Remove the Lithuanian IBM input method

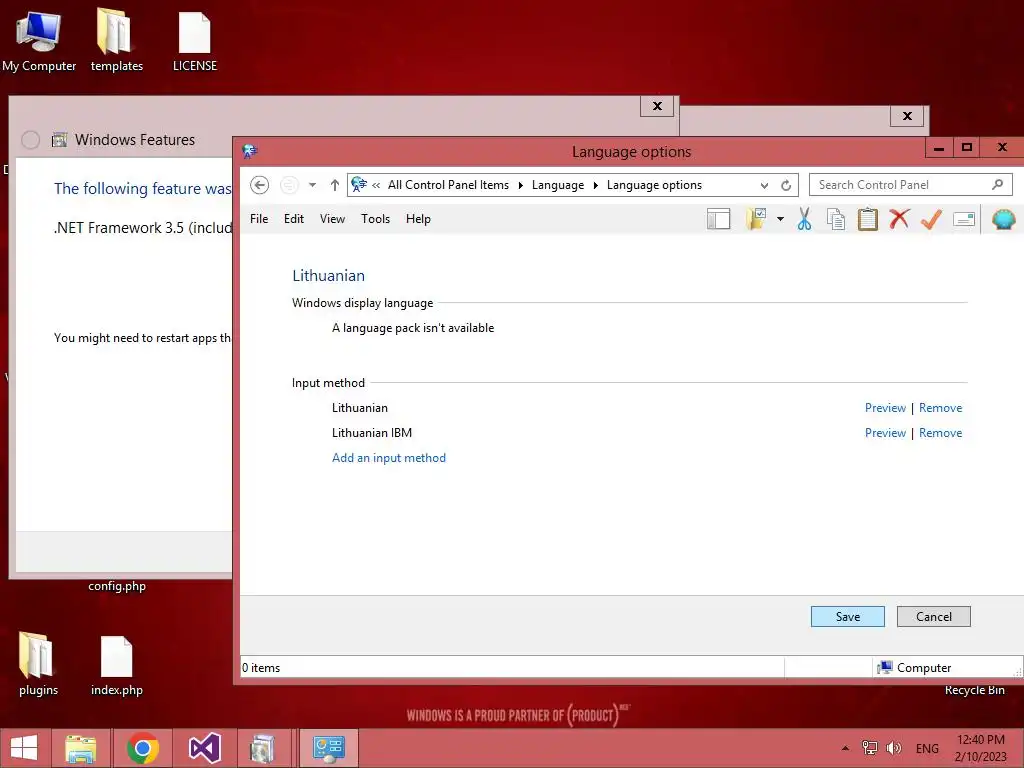click(x=940, y=432)
